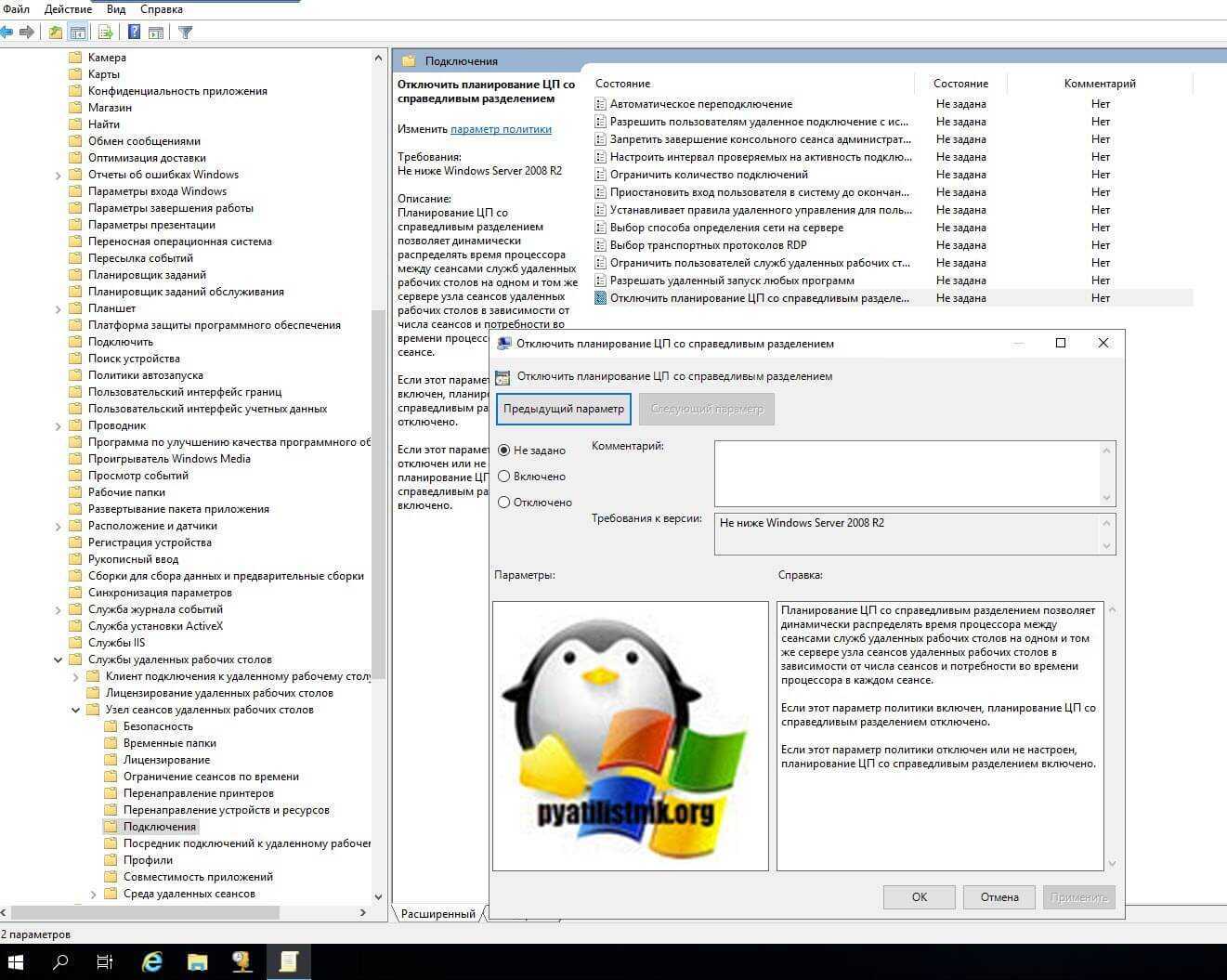Open the 'Действие' menu
The height and width of the screenshot is (980, 1227).
(68, 9)
